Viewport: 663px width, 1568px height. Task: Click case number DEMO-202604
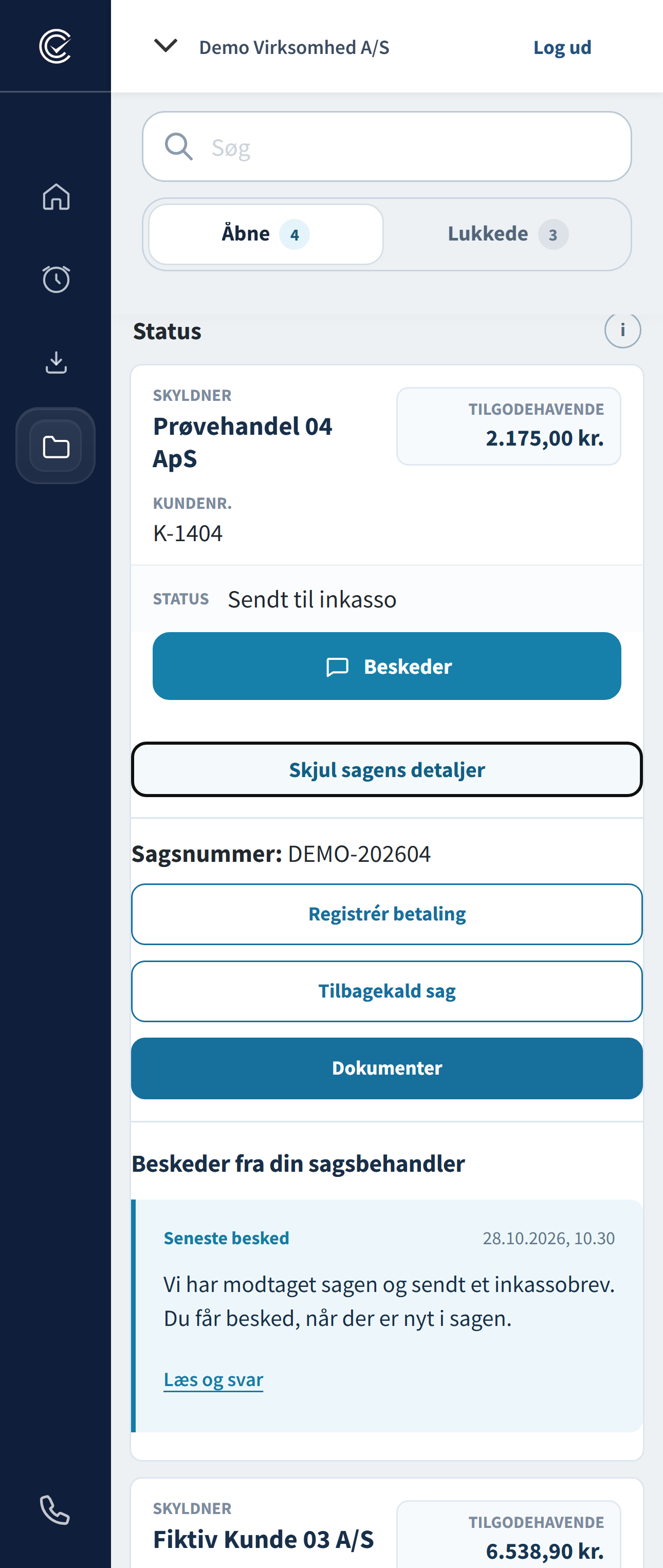(x=359, y=854)
